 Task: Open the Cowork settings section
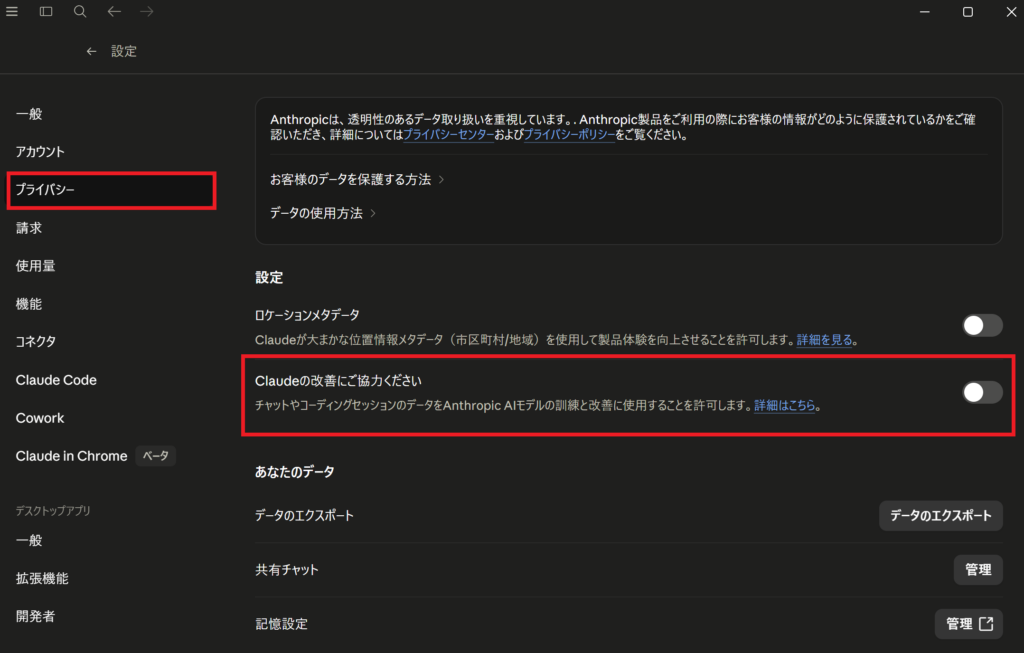(40, 418)
